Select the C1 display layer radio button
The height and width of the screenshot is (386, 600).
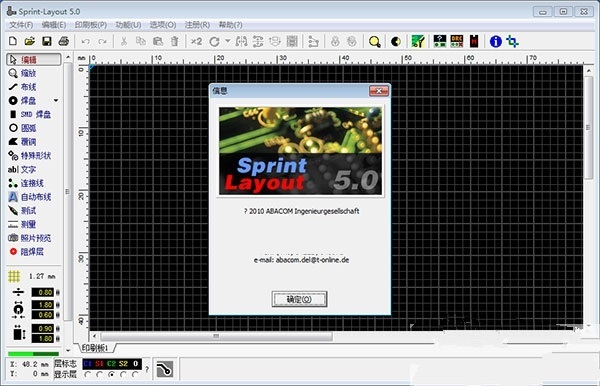(x=88, y=375)
